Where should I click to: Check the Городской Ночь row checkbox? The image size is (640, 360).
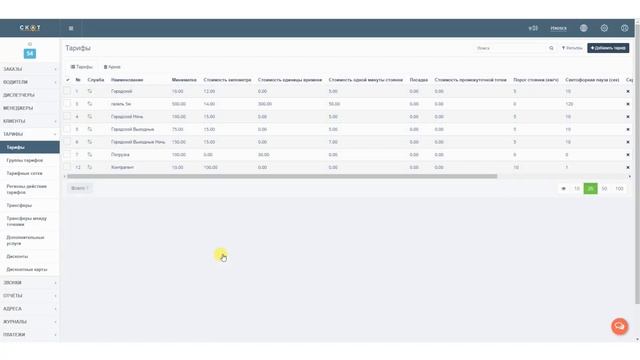tap(67, 116)
